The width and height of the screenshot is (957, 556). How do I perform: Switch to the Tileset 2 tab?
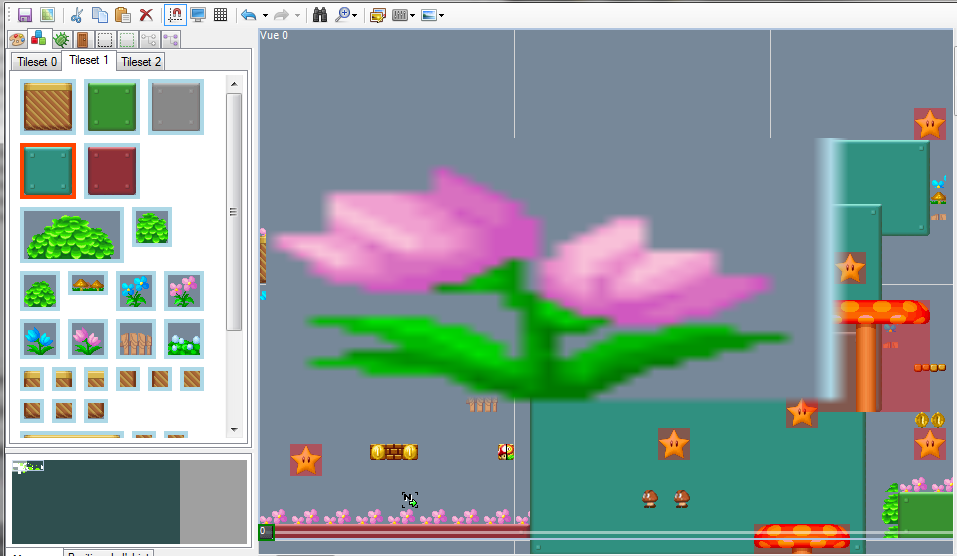pos(141,62)
